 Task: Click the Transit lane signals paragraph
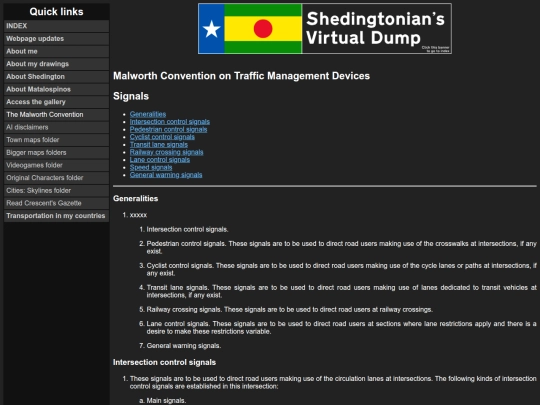click(x=342, y=291)
